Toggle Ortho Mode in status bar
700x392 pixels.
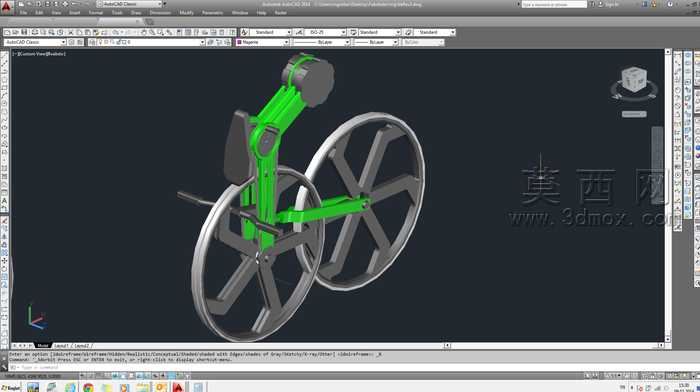coord(107,376)
